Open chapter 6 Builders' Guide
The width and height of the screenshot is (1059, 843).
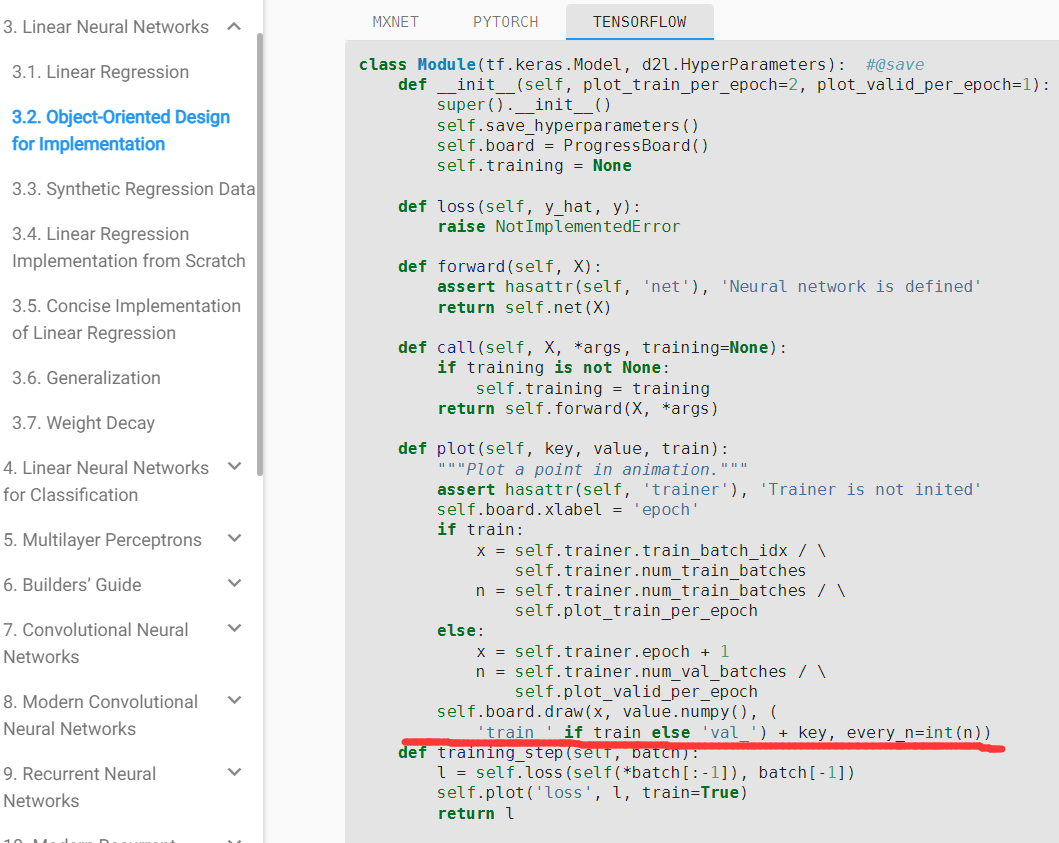point(72,585)
